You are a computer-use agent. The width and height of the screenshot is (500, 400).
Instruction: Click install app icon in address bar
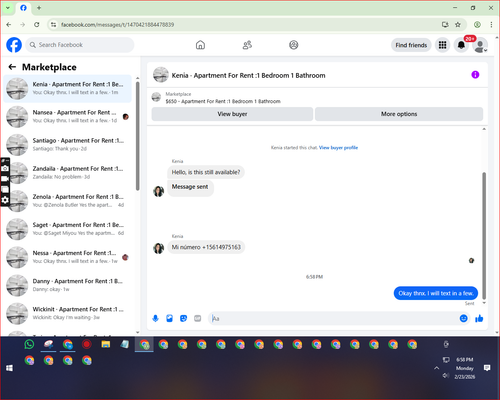click(x=445, y=25)
